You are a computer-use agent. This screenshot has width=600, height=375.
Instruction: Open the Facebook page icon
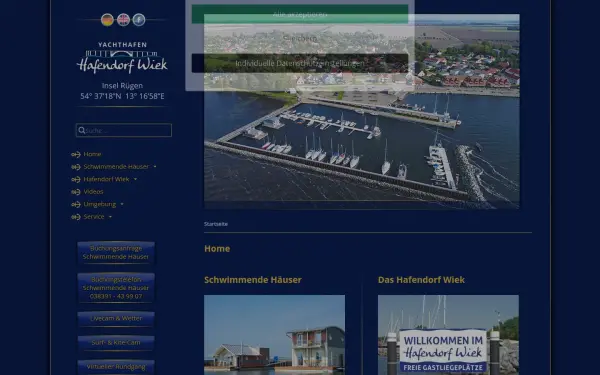coord(139,20)
